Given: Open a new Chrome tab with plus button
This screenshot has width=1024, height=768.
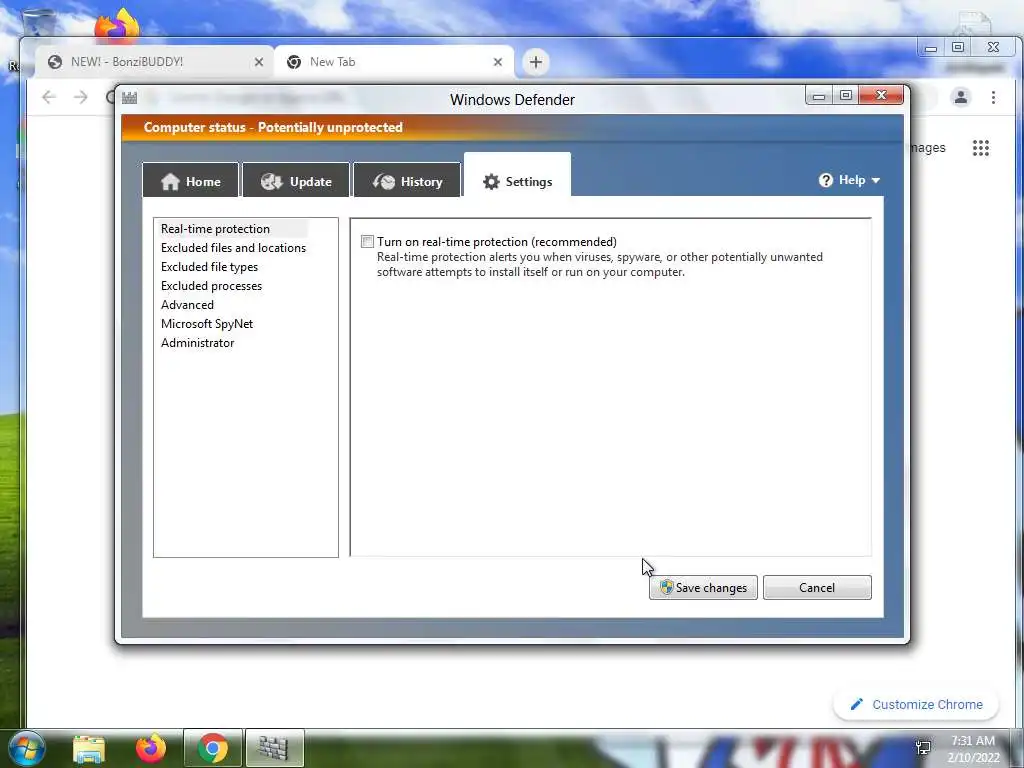Looking at the screenshot, I should coord(536,62).
